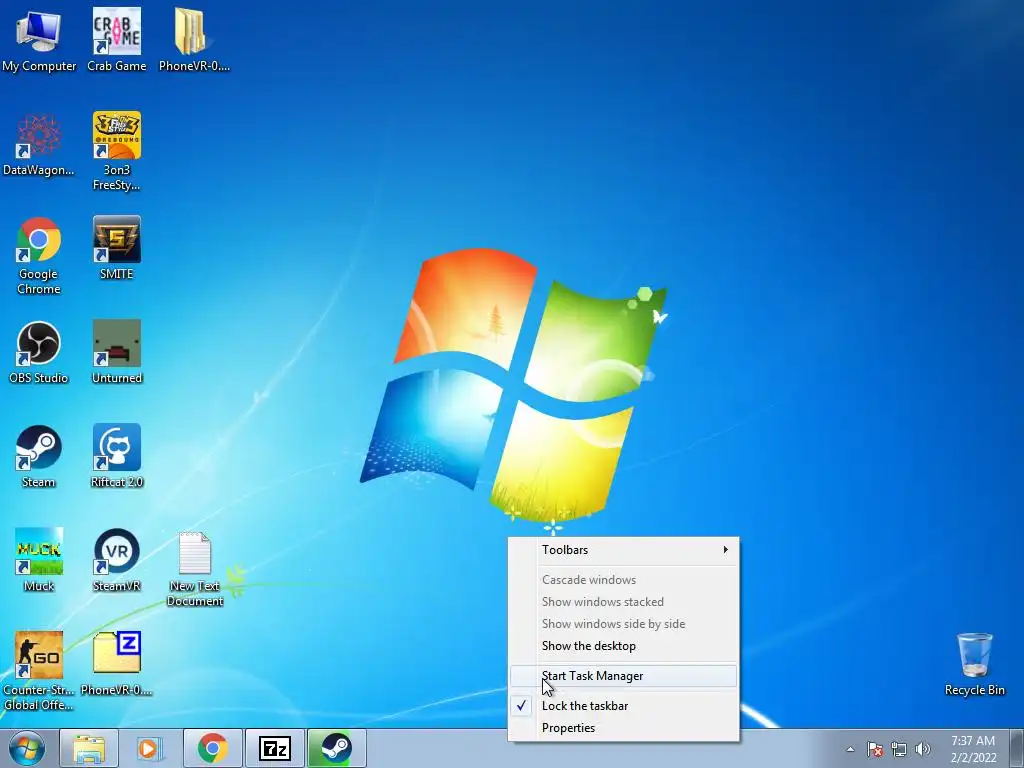
Task: Select the Steam desktop shortcut
Action: pyautogui.click(x=39, y=456)
